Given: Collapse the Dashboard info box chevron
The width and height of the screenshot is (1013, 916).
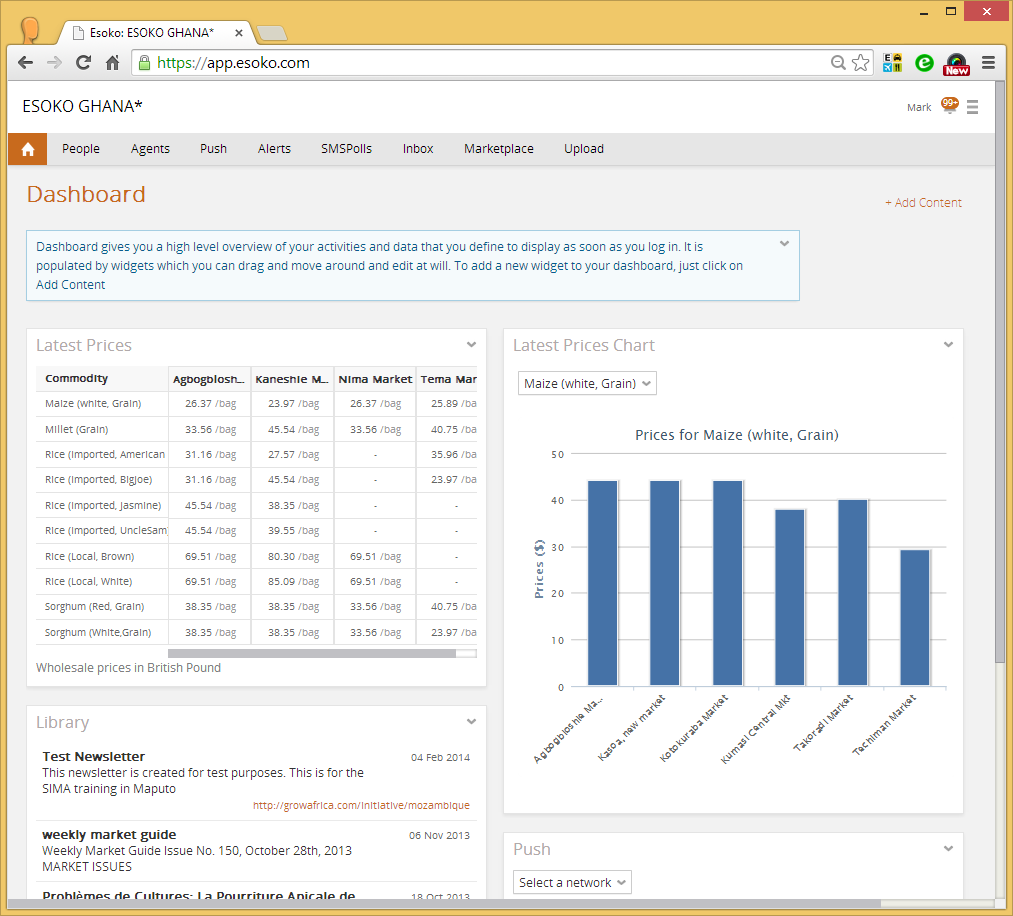Looking at the screenshot, I should 784,243.
